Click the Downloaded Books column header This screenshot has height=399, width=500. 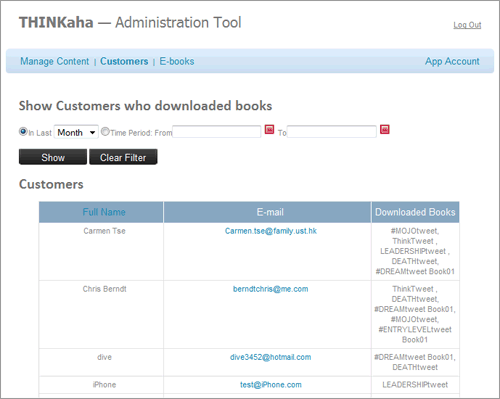point(415,212)
